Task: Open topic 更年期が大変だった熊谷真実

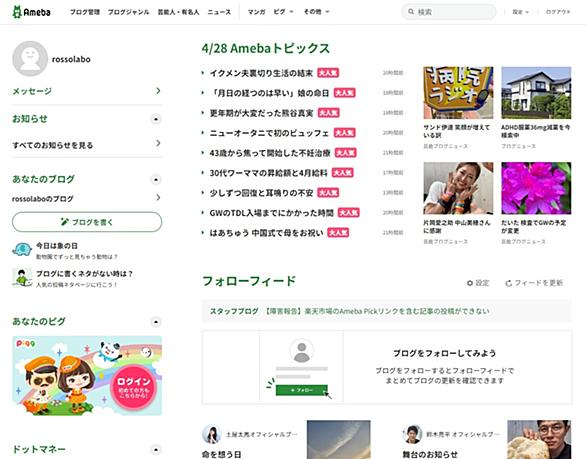Action: [x=261, y=113]
